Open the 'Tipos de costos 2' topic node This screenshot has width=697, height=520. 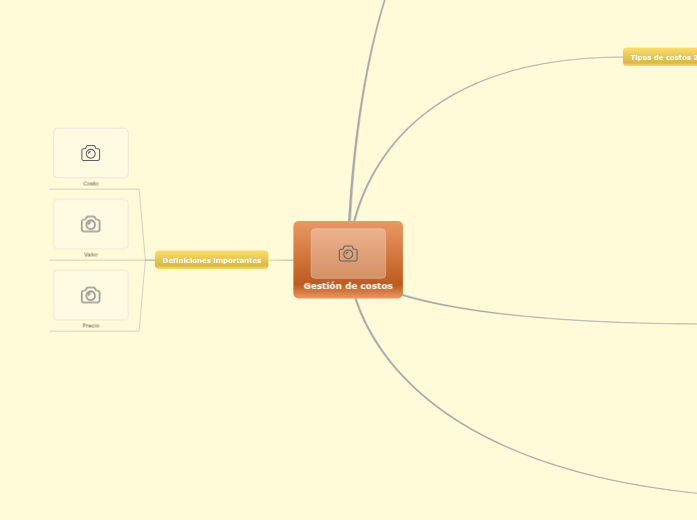click(662, 57)
